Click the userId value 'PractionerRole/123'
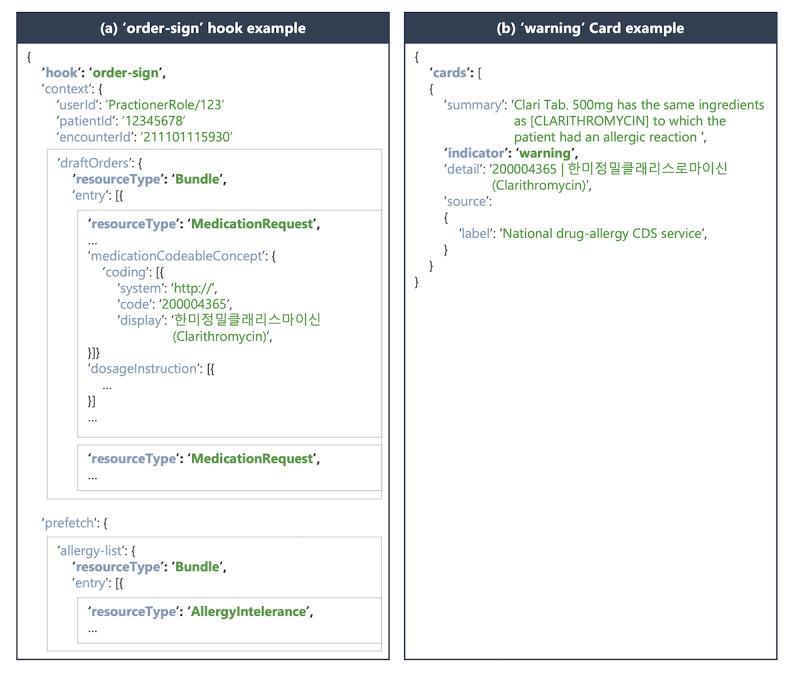 click(169, 104)
